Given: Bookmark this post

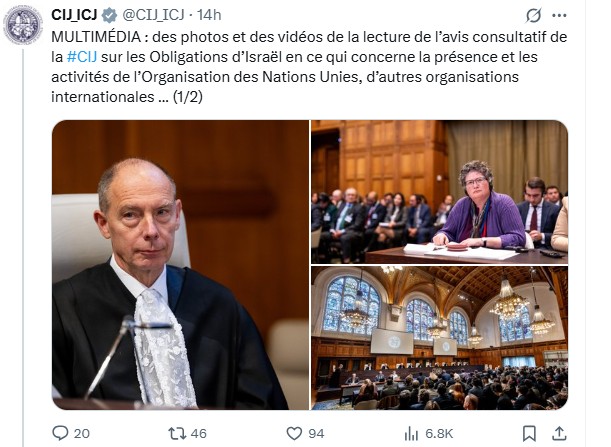Looking at the screenshot, I should point(529,433).
